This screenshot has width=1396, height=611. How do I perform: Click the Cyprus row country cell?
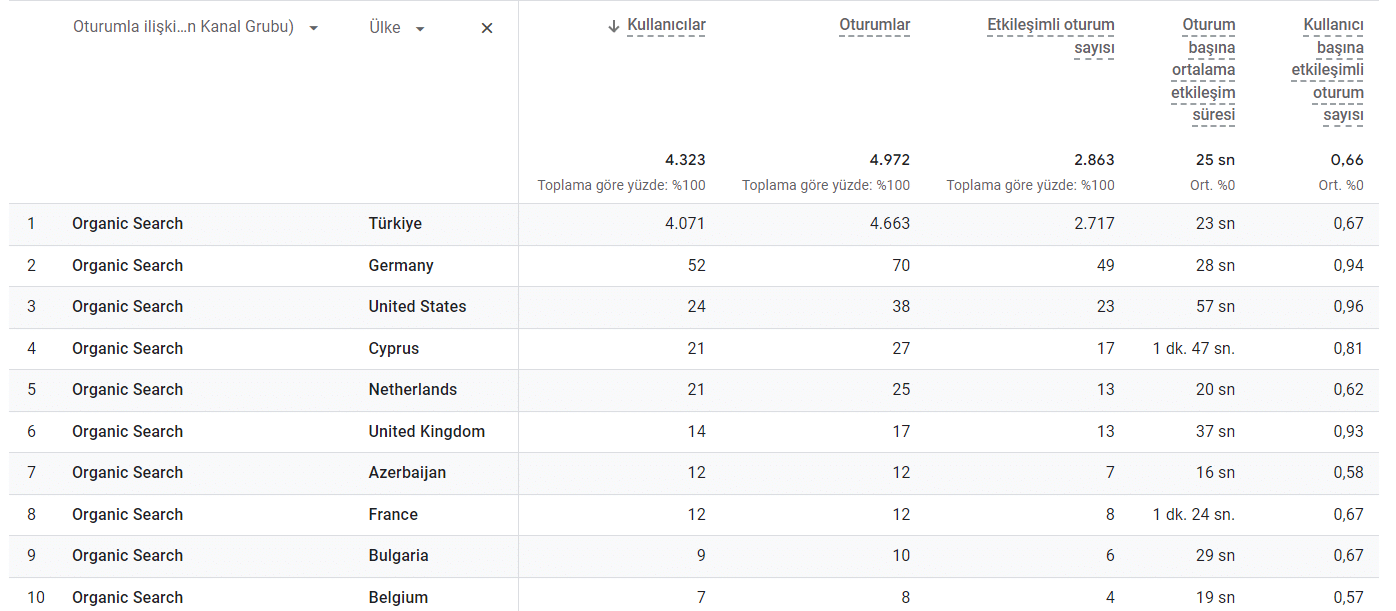394,349
